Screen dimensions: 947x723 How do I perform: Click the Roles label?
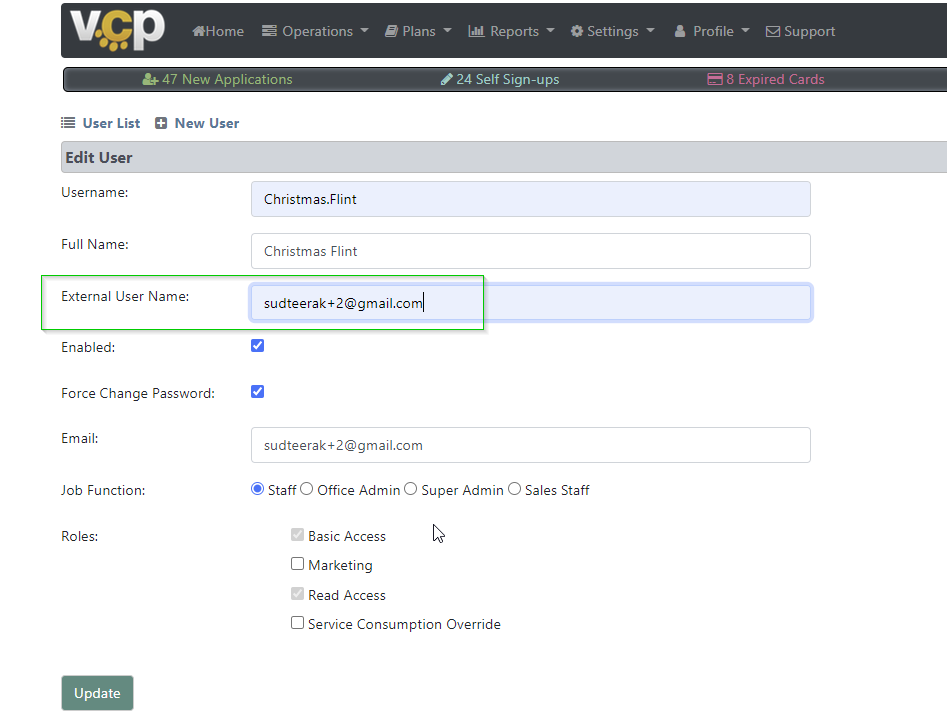tap(80, 536)
